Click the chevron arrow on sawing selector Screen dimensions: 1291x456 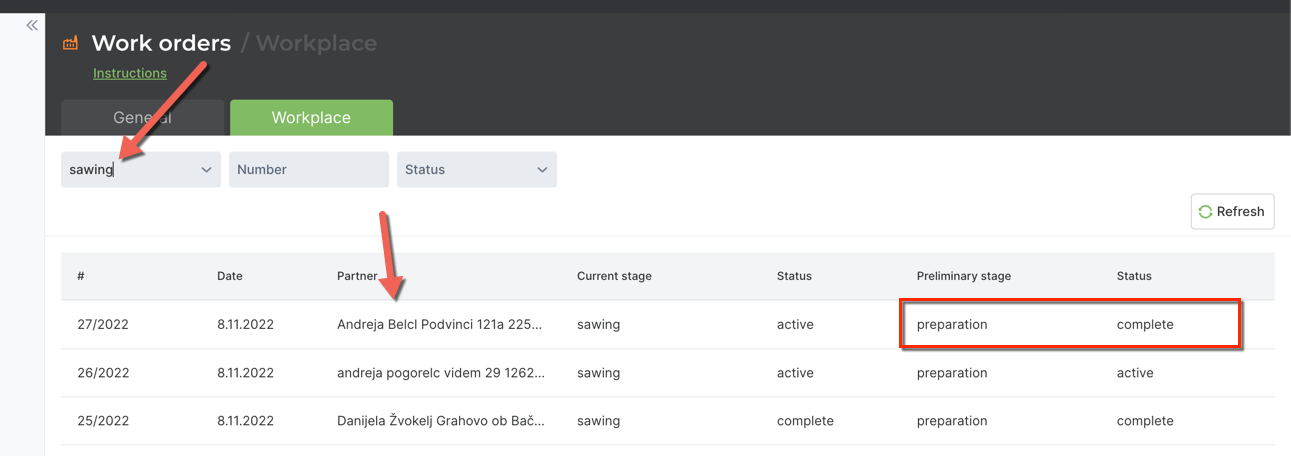(x=206, y=170)
